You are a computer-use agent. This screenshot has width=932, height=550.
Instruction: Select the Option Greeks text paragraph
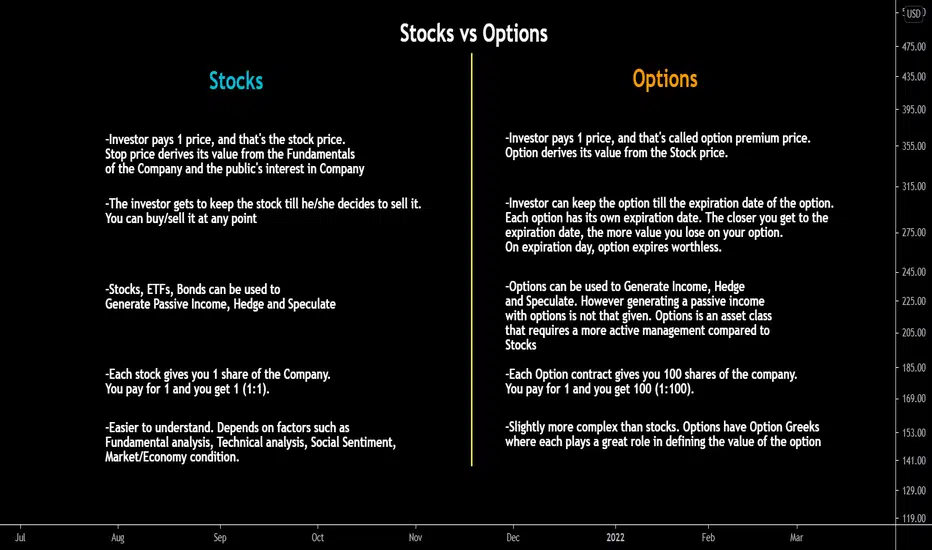tap(663, 434)
